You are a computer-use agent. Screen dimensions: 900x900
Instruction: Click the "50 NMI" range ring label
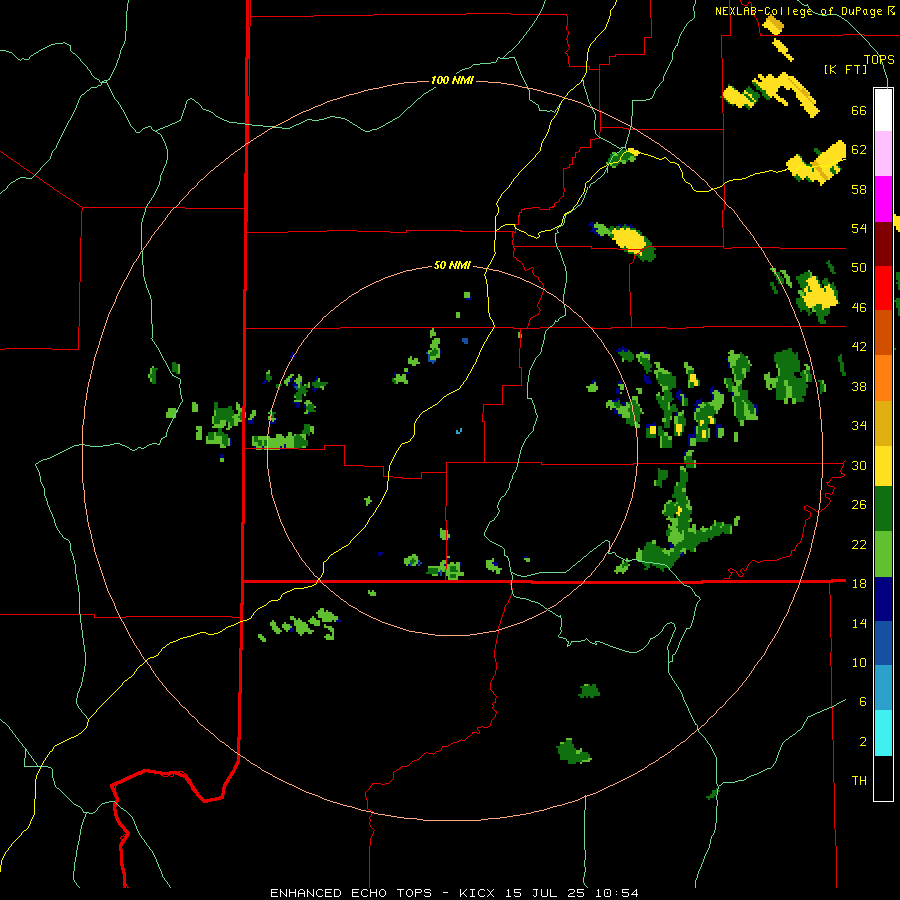coord(452,265)
